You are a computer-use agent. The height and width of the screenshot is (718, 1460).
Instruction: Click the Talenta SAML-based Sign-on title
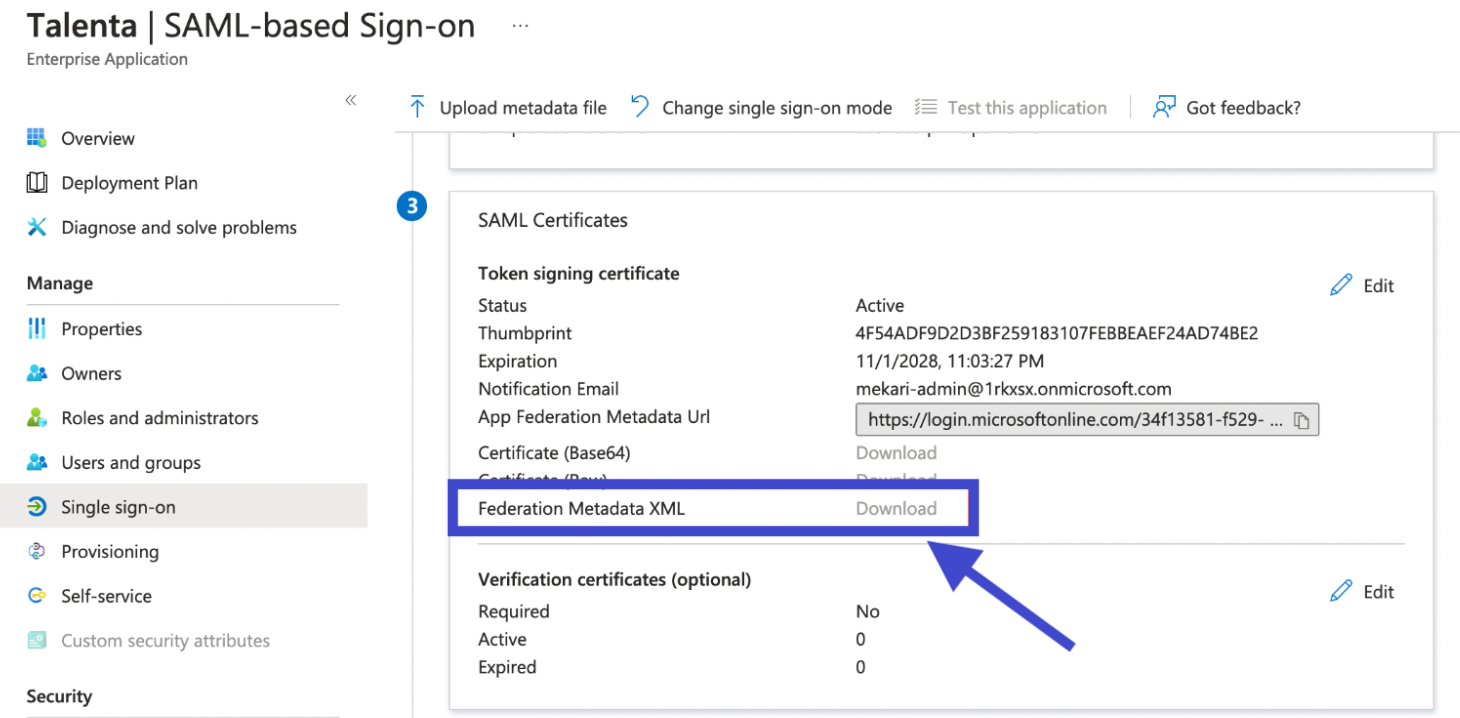(x=250, y=26)
